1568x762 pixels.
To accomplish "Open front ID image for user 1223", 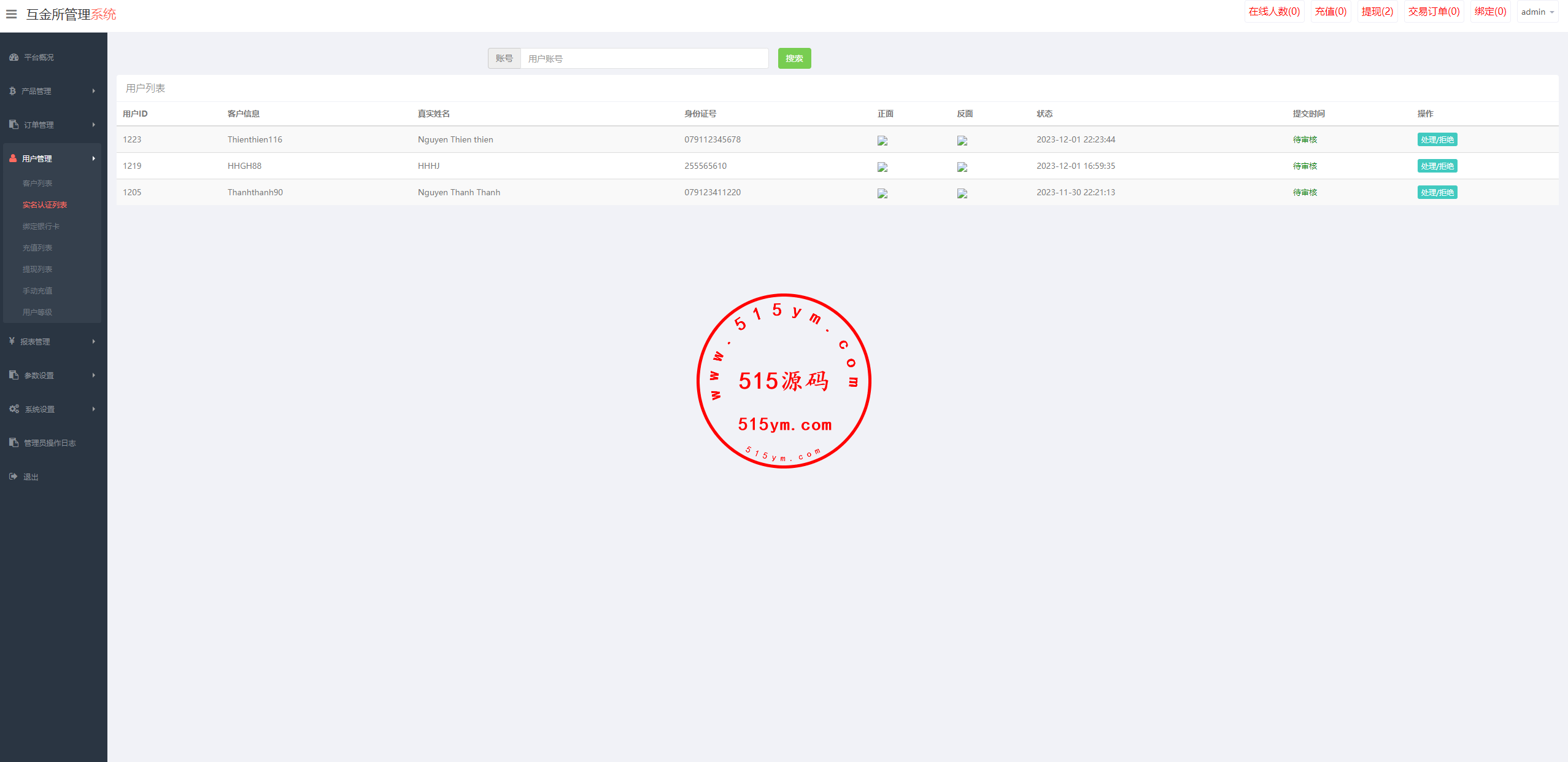I will coord(882,141).
